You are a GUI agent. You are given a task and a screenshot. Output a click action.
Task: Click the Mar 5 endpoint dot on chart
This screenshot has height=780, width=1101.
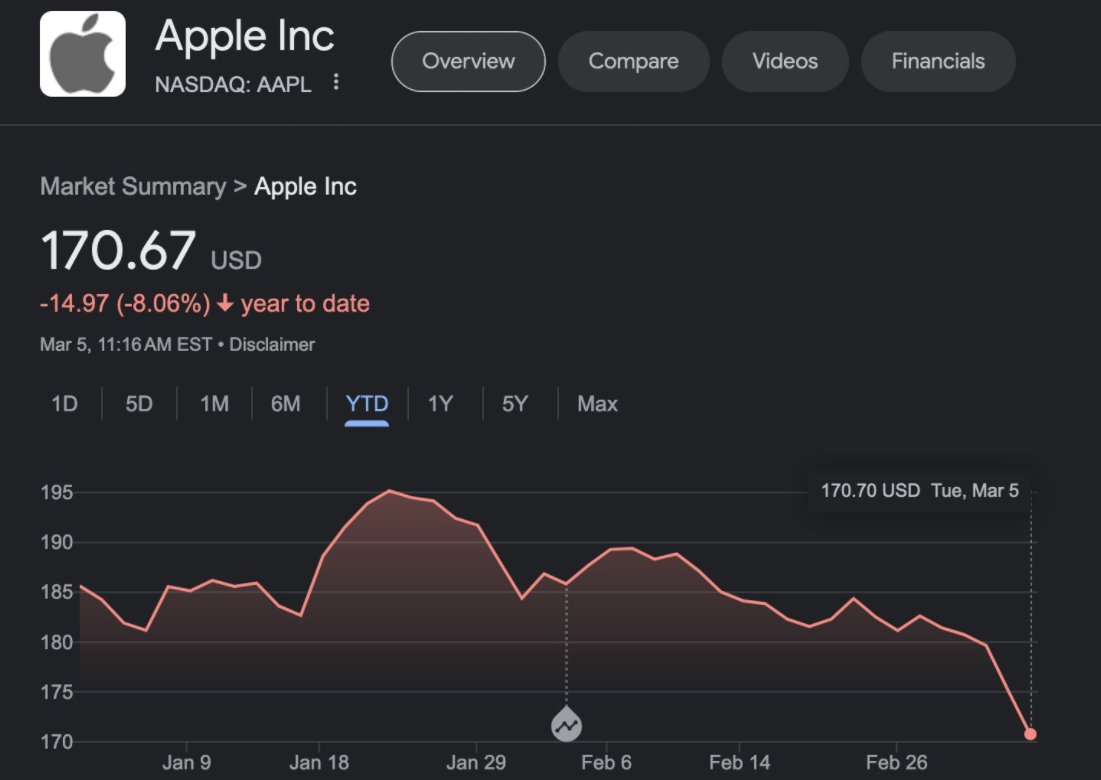(1030, 734)
